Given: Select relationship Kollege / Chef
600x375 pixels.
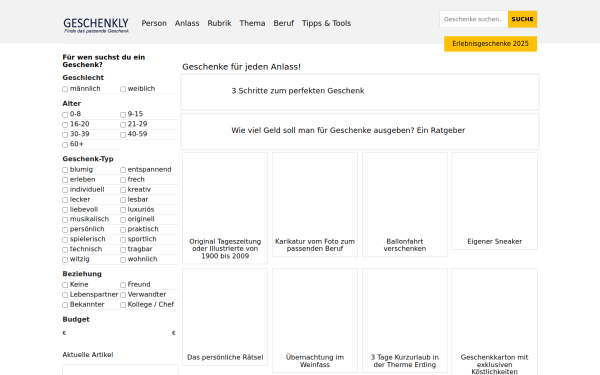Looking at the screenshot, I should (x=123, y=305).
